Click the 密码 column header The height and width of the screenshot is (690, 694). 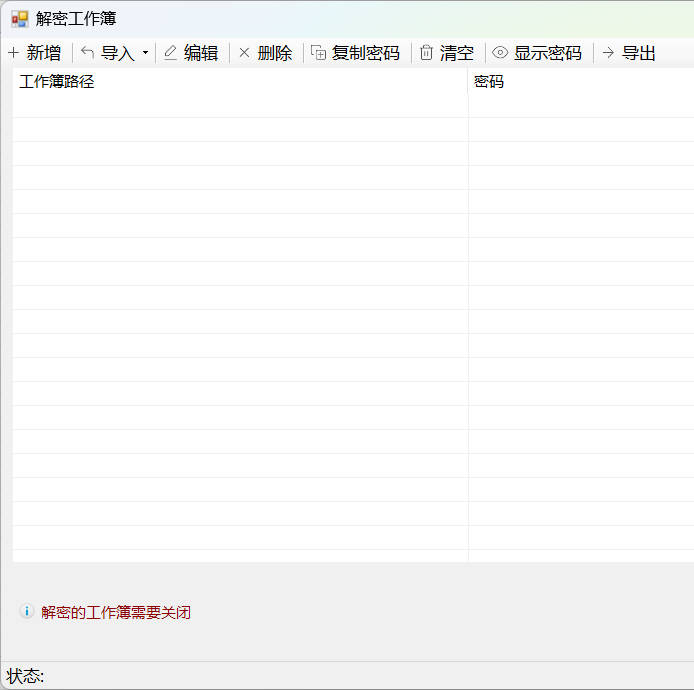point(489,82)
